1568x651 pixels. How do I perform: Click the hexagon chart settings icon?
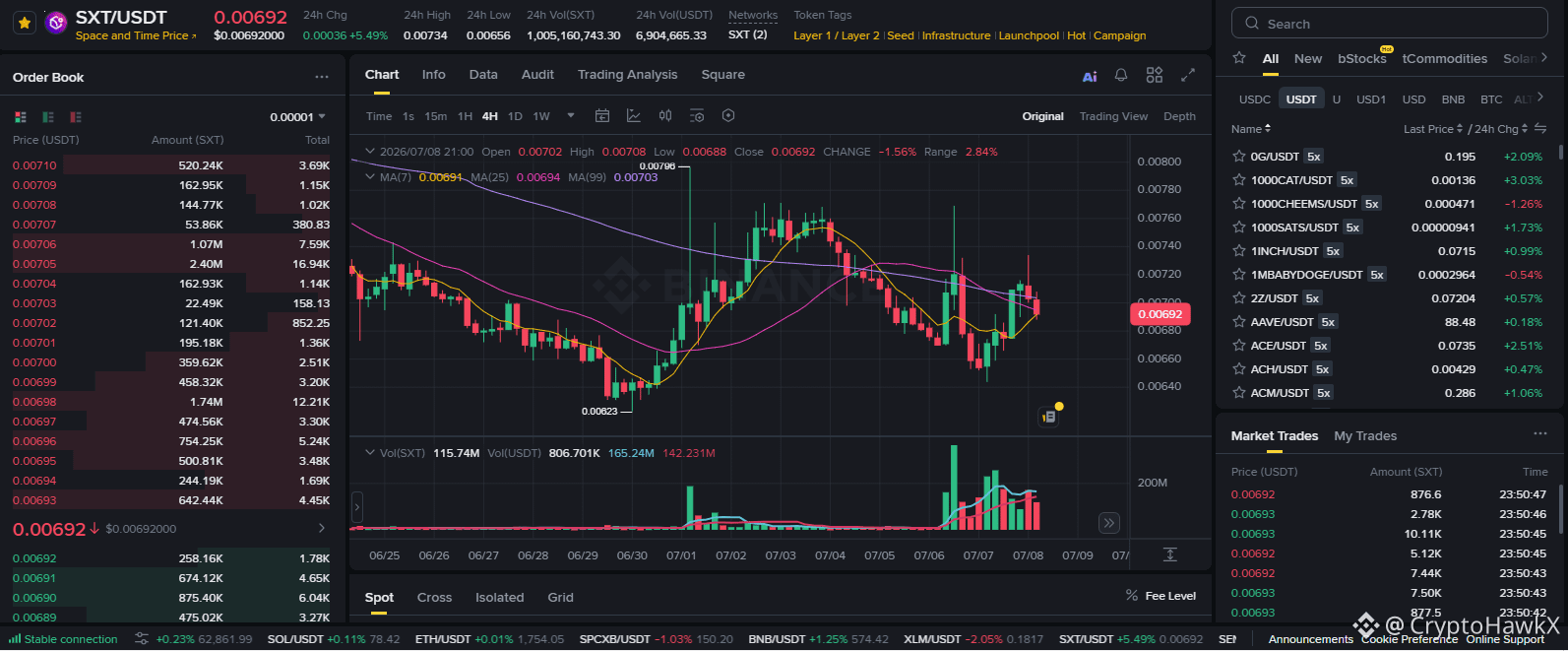[x=728, y=116]
